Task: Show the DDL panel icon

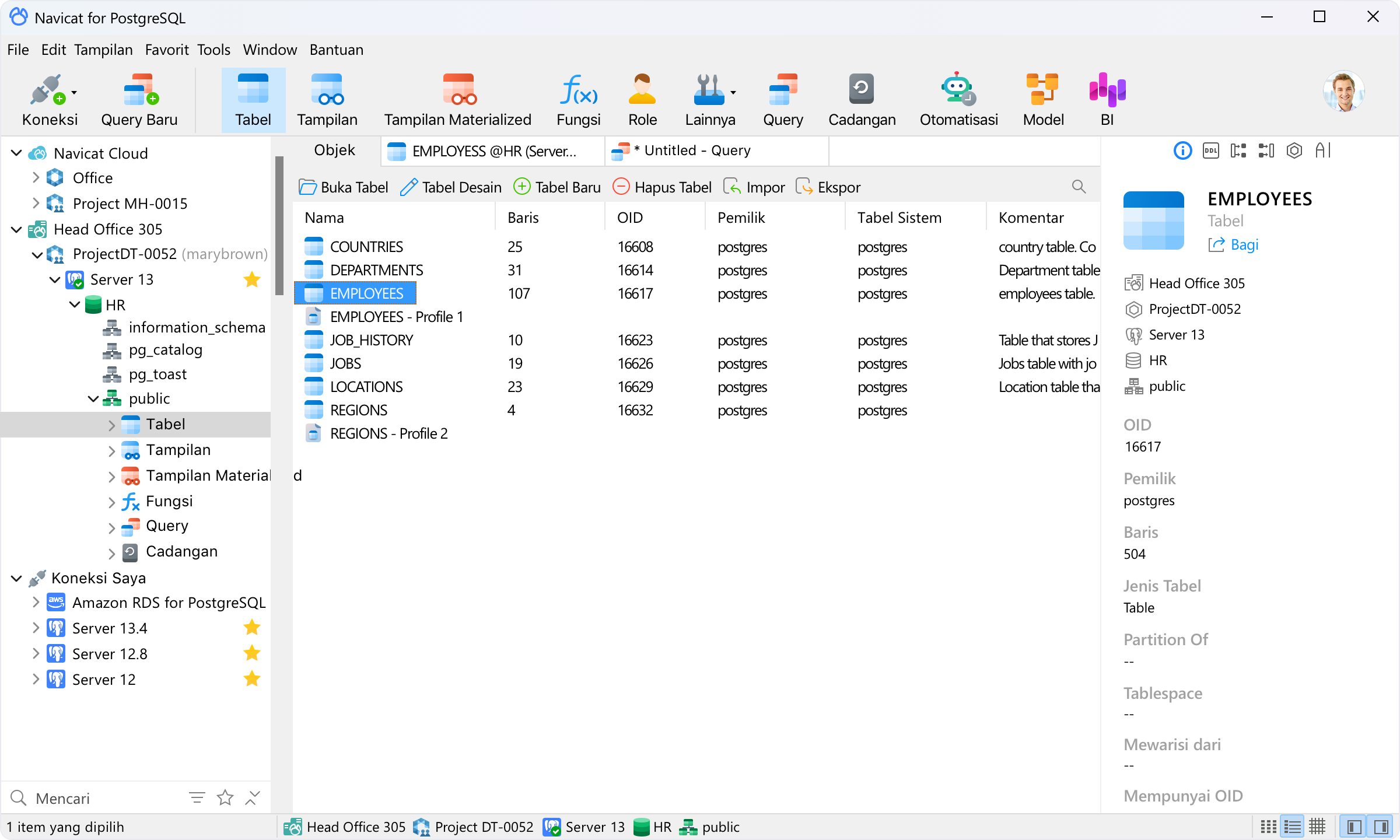Action: (1210, 151)
